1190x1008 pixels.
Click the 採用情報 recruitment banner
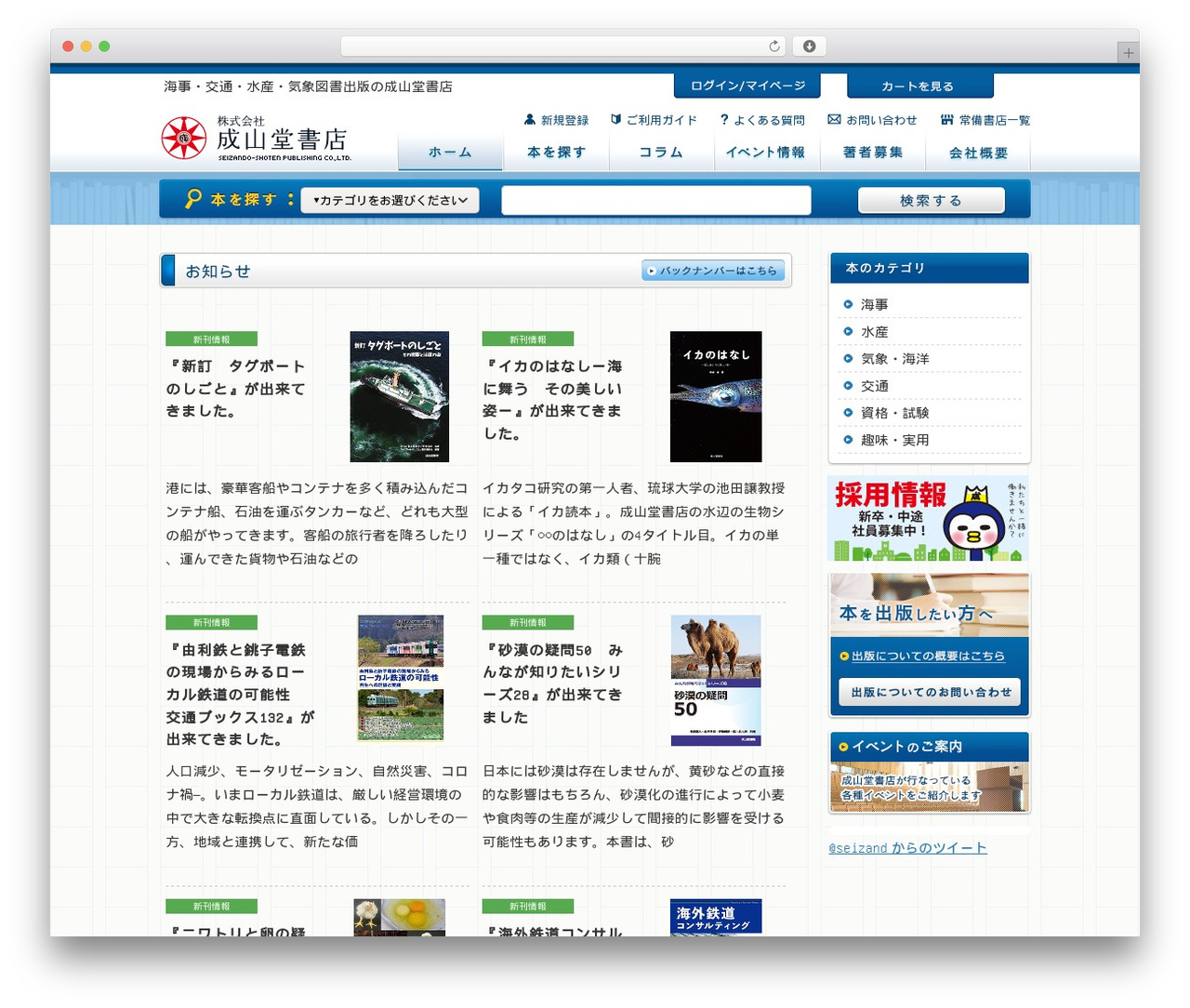pyautogui.click(x=928, y=519)
